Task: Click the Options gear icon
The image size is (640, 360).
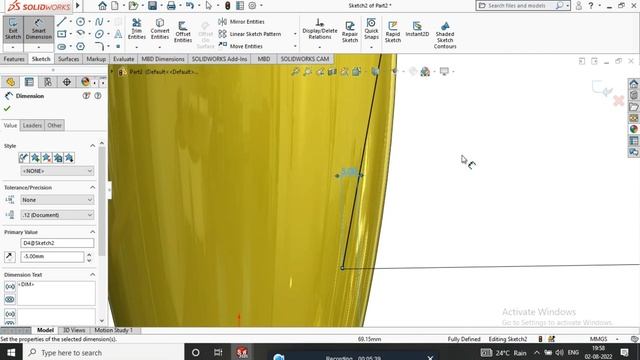Action: (x=252, y=6)
